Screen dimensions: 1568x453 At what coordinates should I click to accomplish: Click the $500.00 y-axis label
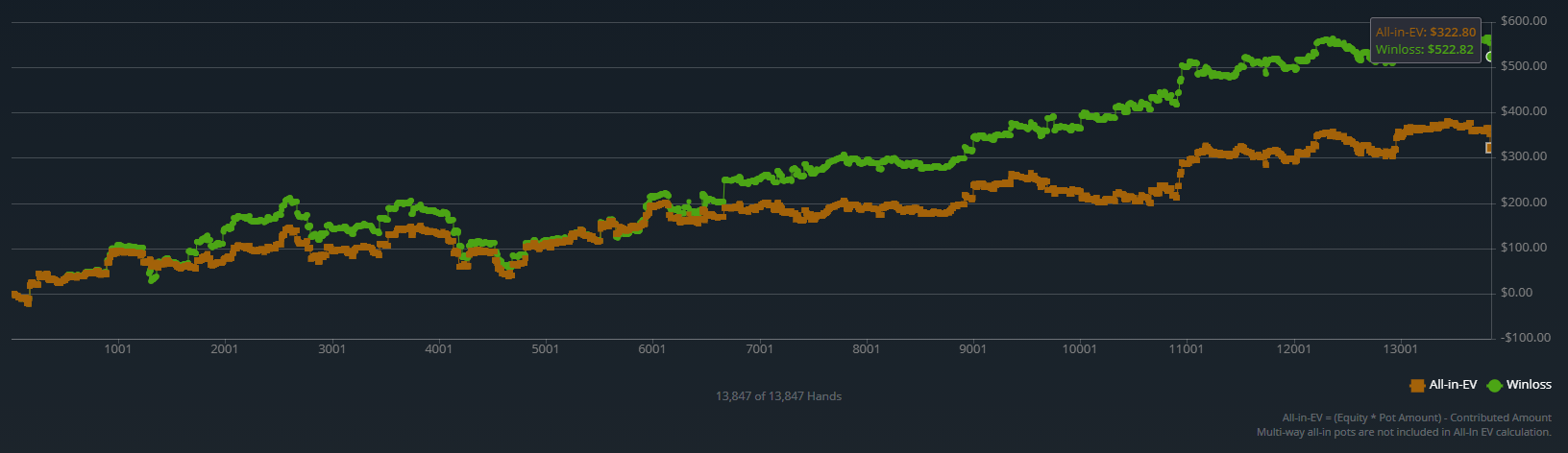[x=1522, y=66]
